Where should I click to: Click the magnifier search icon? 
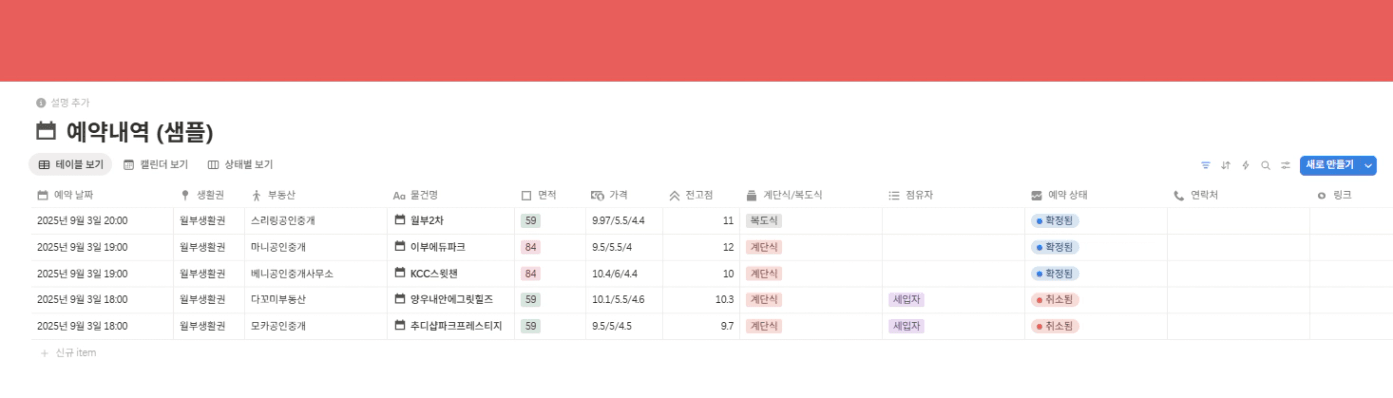1265,165
